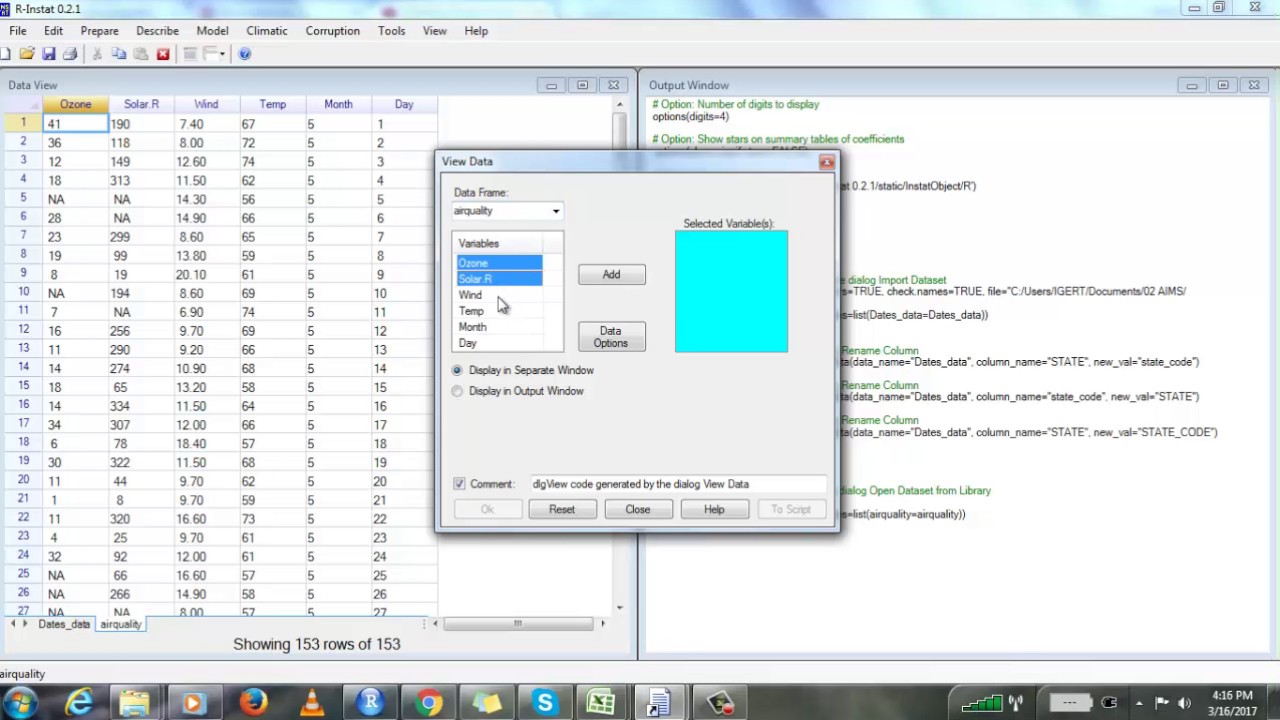
Task: Click the Reset button
Action: pos(562,509)
